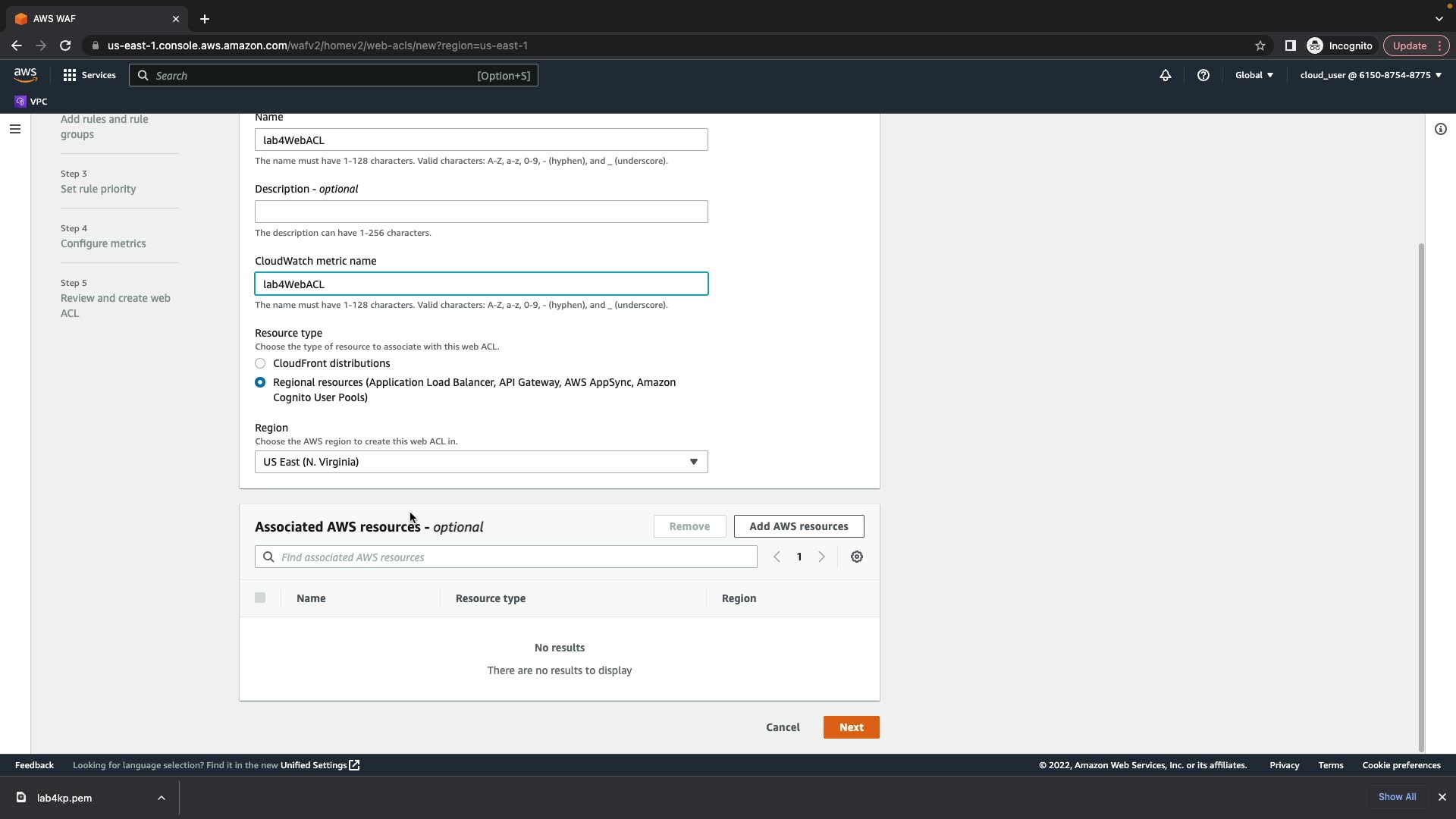Open table preferences gear icon
The height and width of the screenshot is (819, 1456).
click(x=857, y=557)
